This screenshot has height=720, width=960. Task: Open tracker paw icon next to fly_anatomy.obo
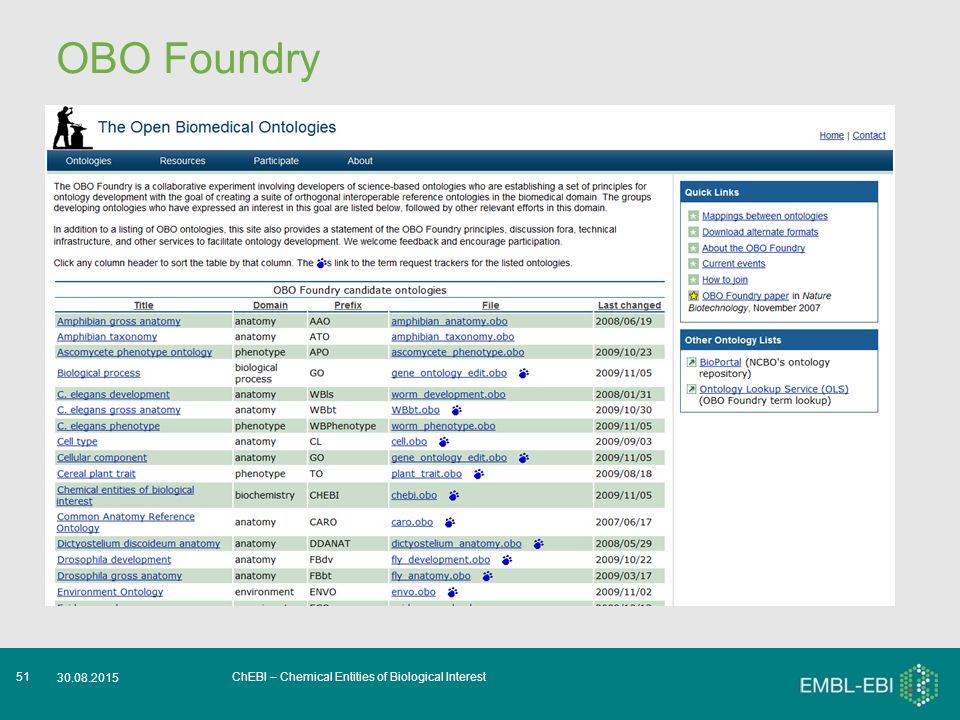(x=487, y=576)
